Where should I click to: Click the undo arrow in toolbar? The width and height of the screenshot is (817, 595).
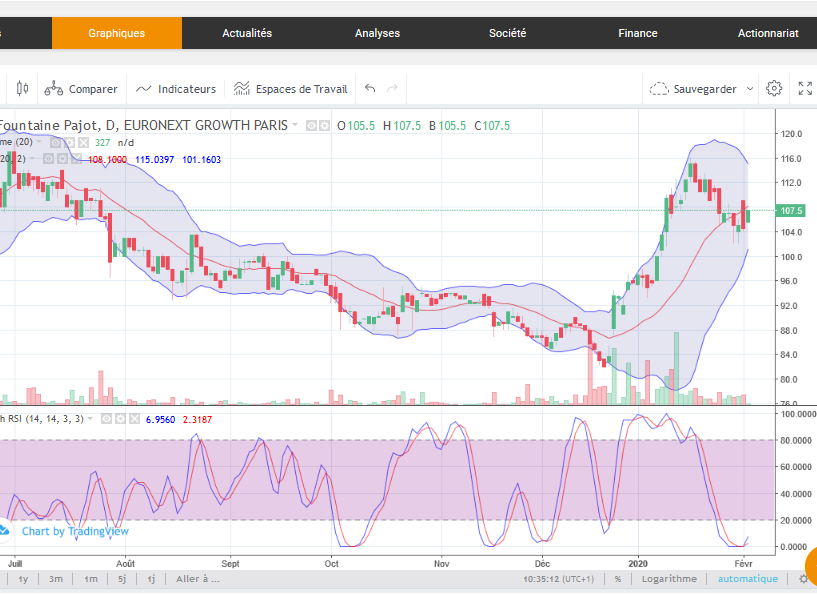[x=370, y=89]
